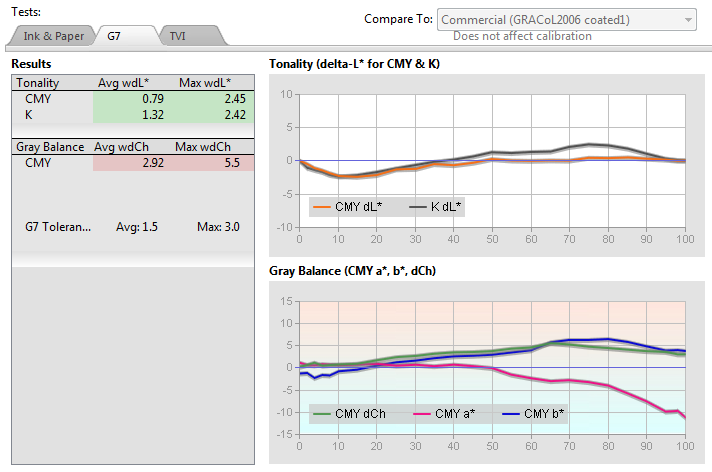This screenshot has width=712, height=472.
Task: Click the Avg wdCh column header
Action: (x=121, y=147)
